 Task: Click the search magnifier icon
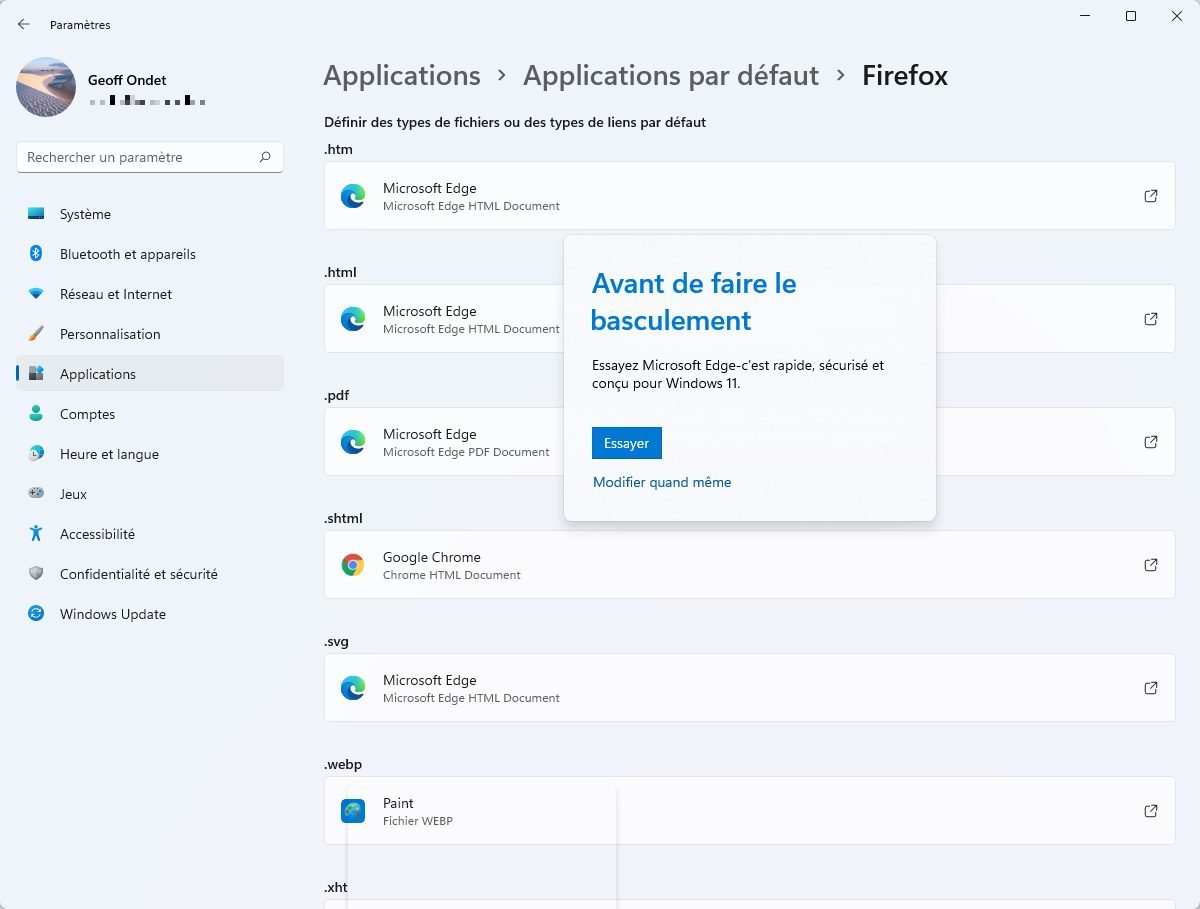265,157
